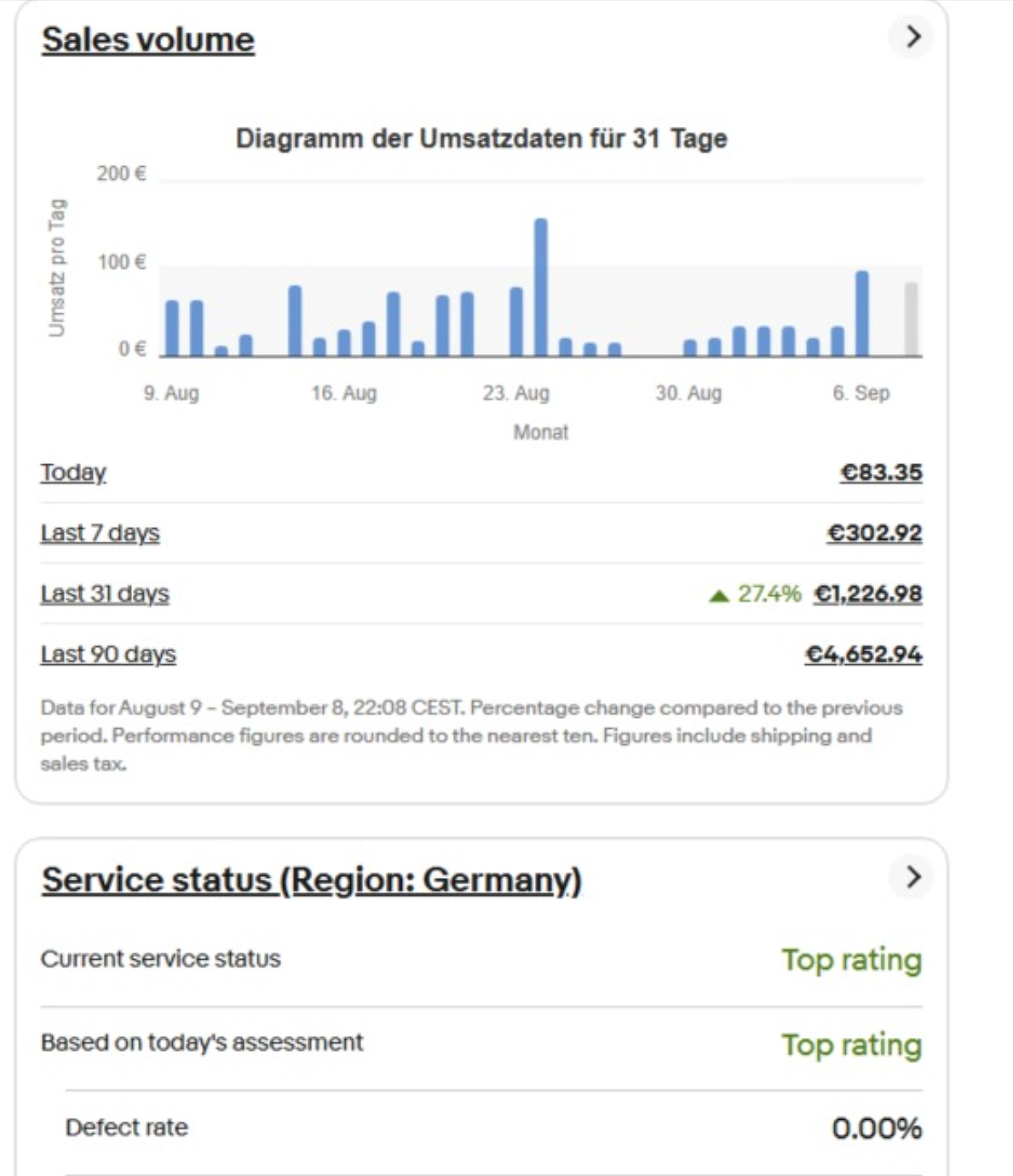Image resolution: width=1013 pixels, height=1176 pixels.
Task: Click the '16. Aug' axis label
Action: pyautogui.click(x=343, y=393)
